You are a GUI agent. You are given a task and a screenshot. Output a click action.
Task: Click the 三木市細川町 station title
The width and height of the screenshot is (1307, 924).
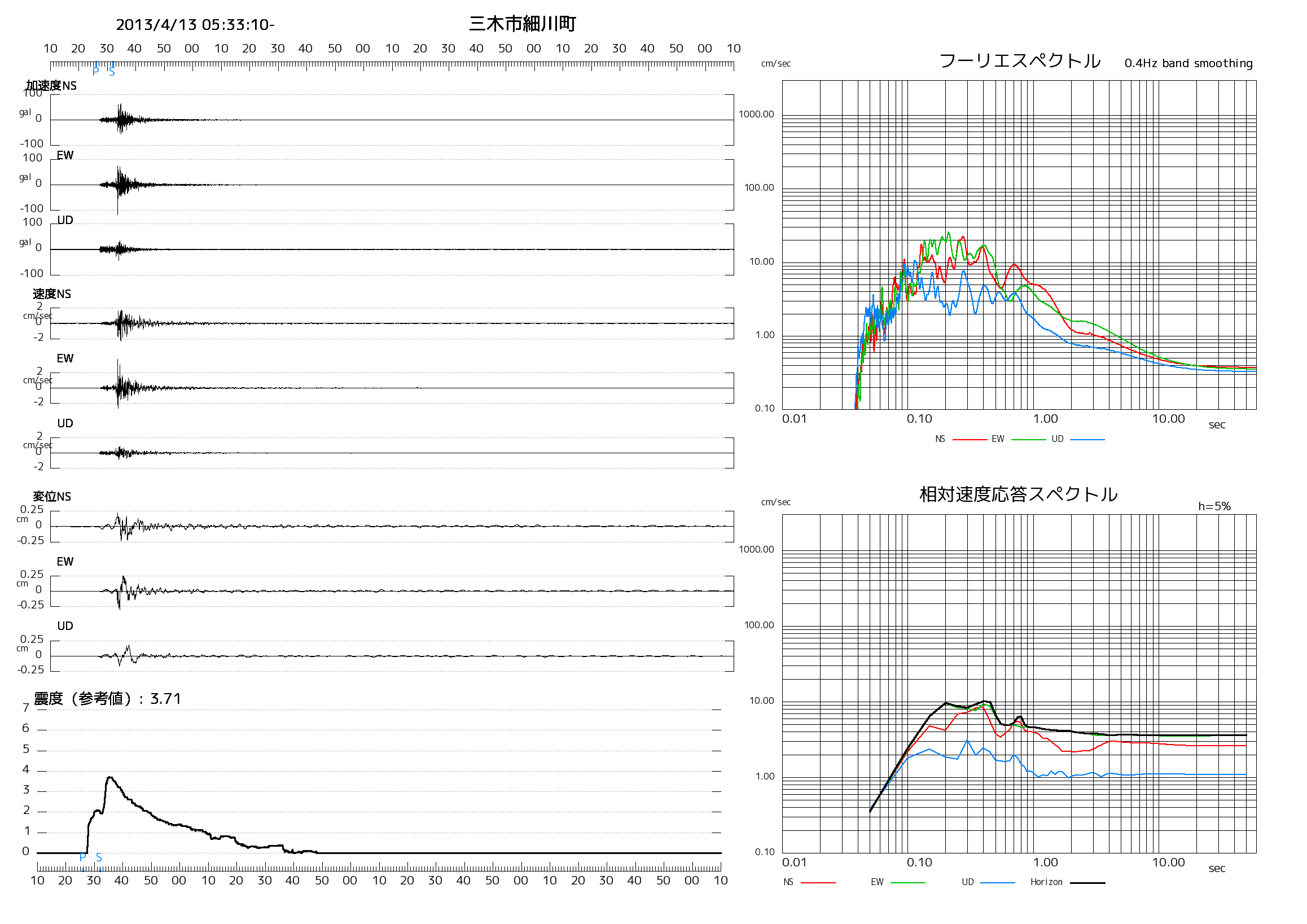[x=522, y=24]
